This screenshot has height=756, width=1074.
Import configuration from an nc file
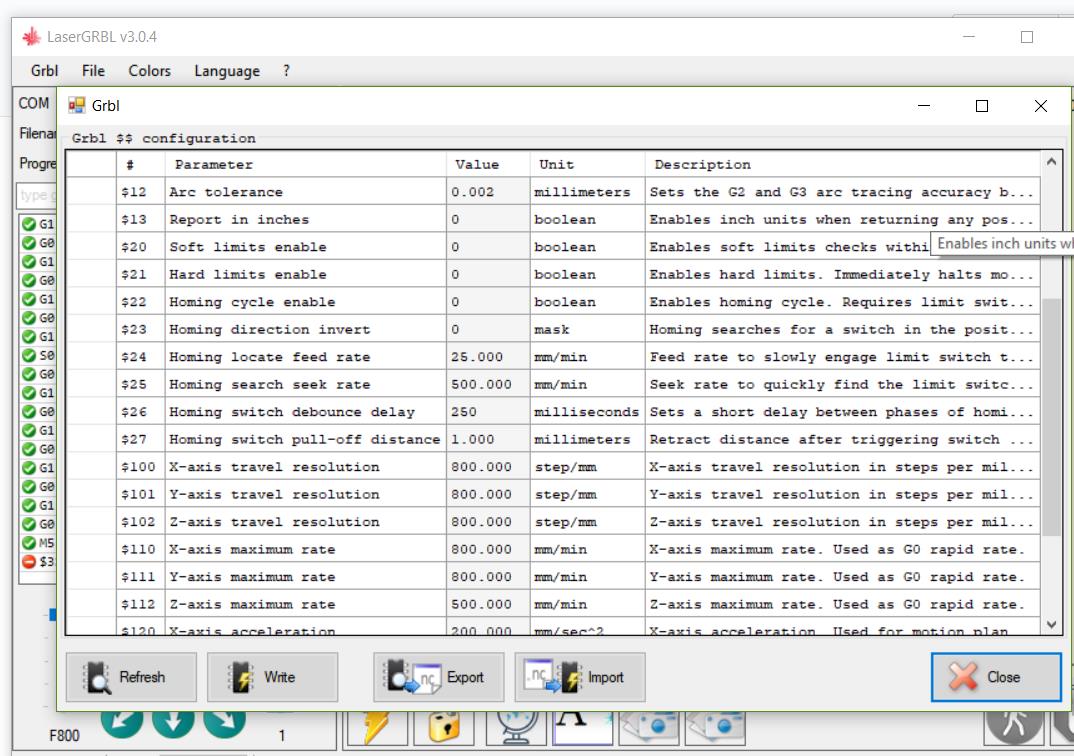(x=579, y=677)
